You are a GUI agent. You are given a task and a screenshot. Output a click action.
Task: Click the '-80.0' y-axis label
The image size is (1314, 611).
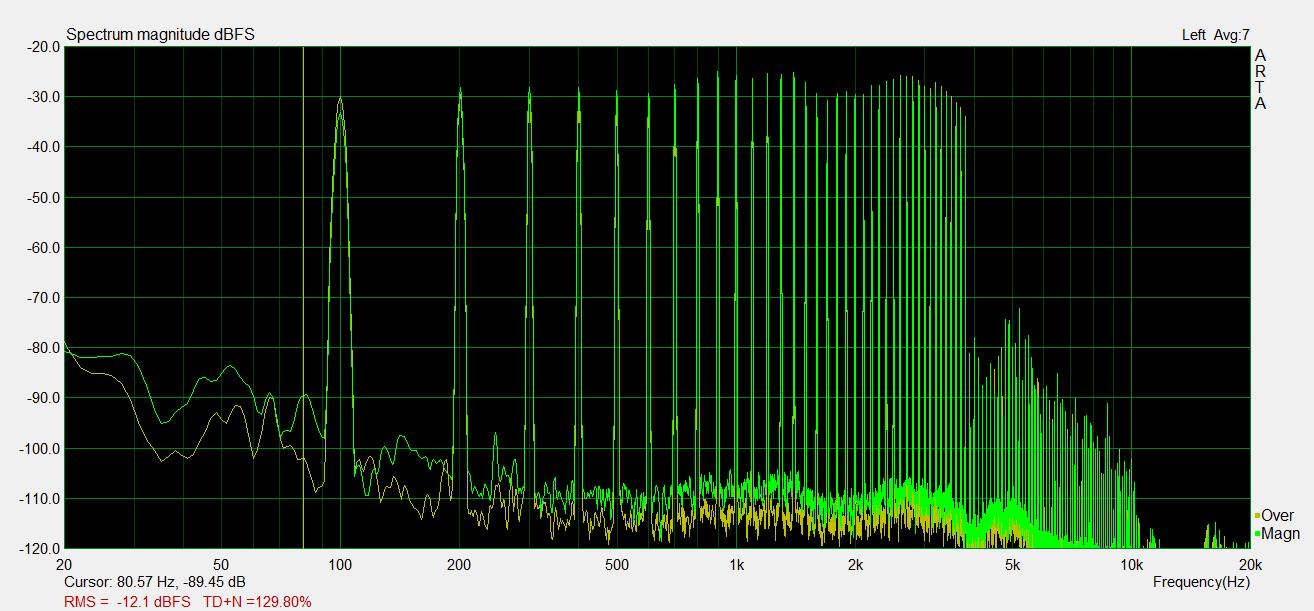click(43, 347)
